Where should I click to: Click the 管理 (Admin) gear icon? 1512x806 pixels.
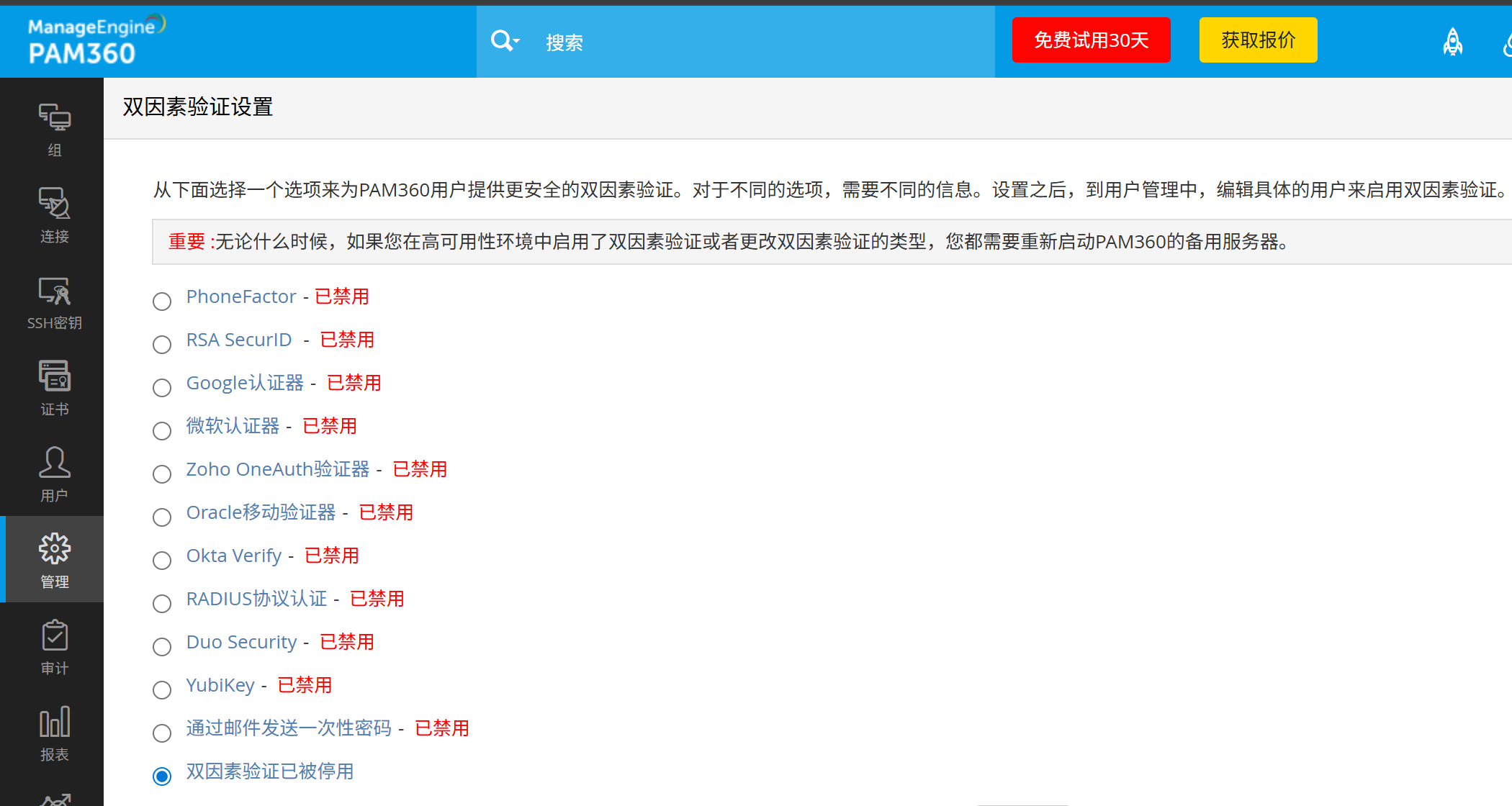(54, 550)
